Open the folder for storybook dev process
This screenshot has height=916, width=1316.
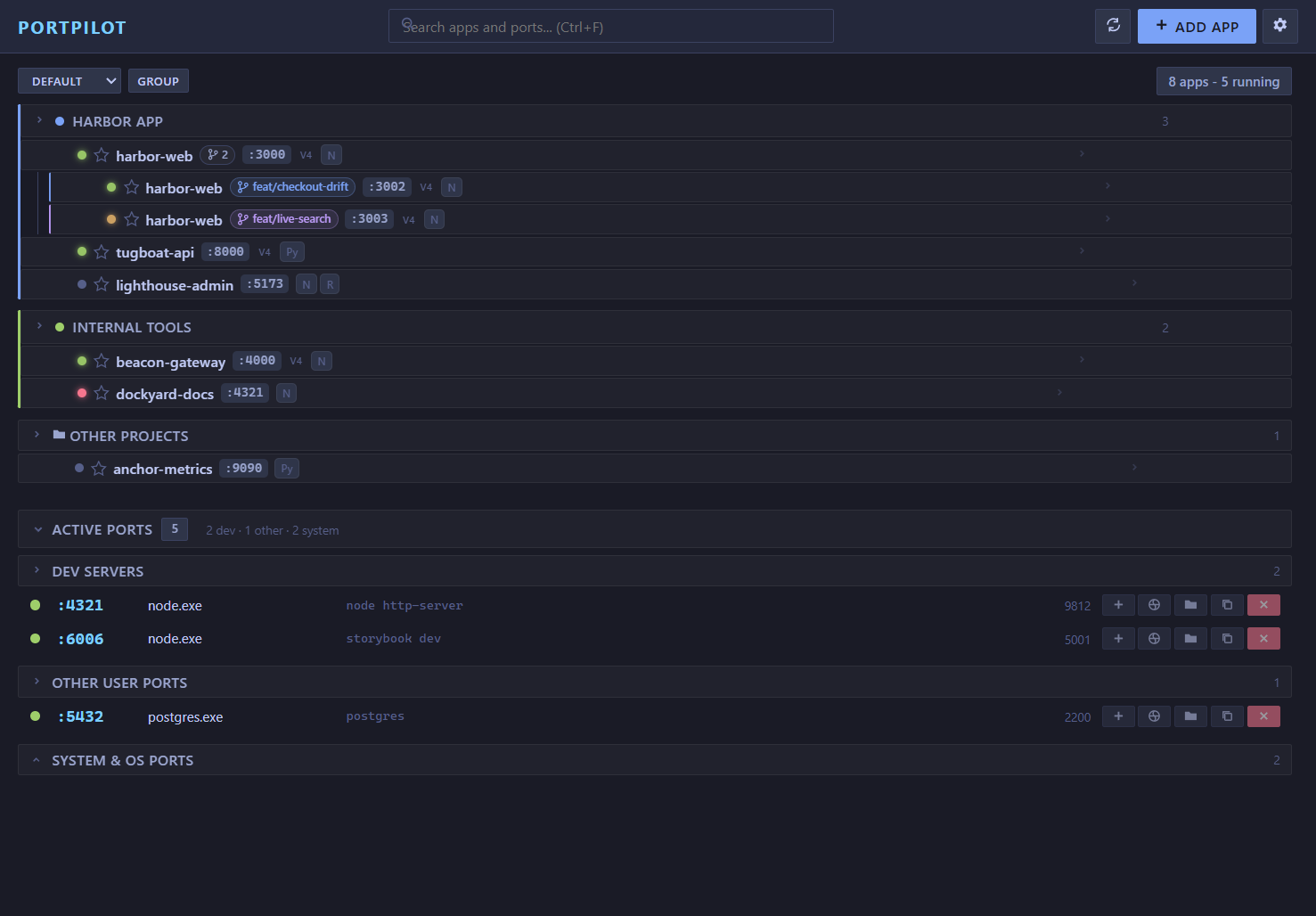[x=1190, y=638]
